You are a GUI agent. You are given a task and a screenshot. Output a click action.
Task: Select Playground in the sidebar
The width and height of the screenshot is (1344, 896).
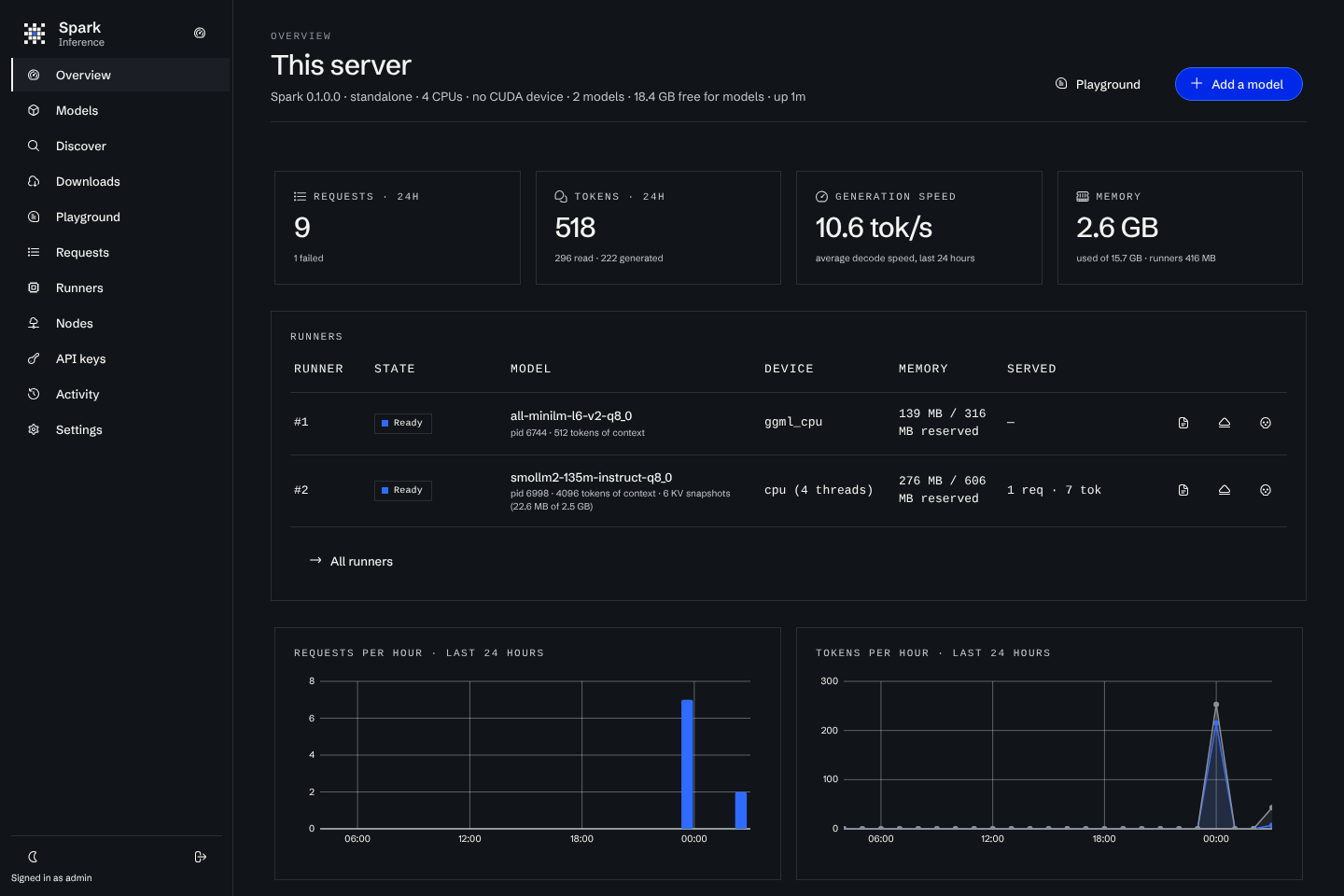tap(120, 217)
